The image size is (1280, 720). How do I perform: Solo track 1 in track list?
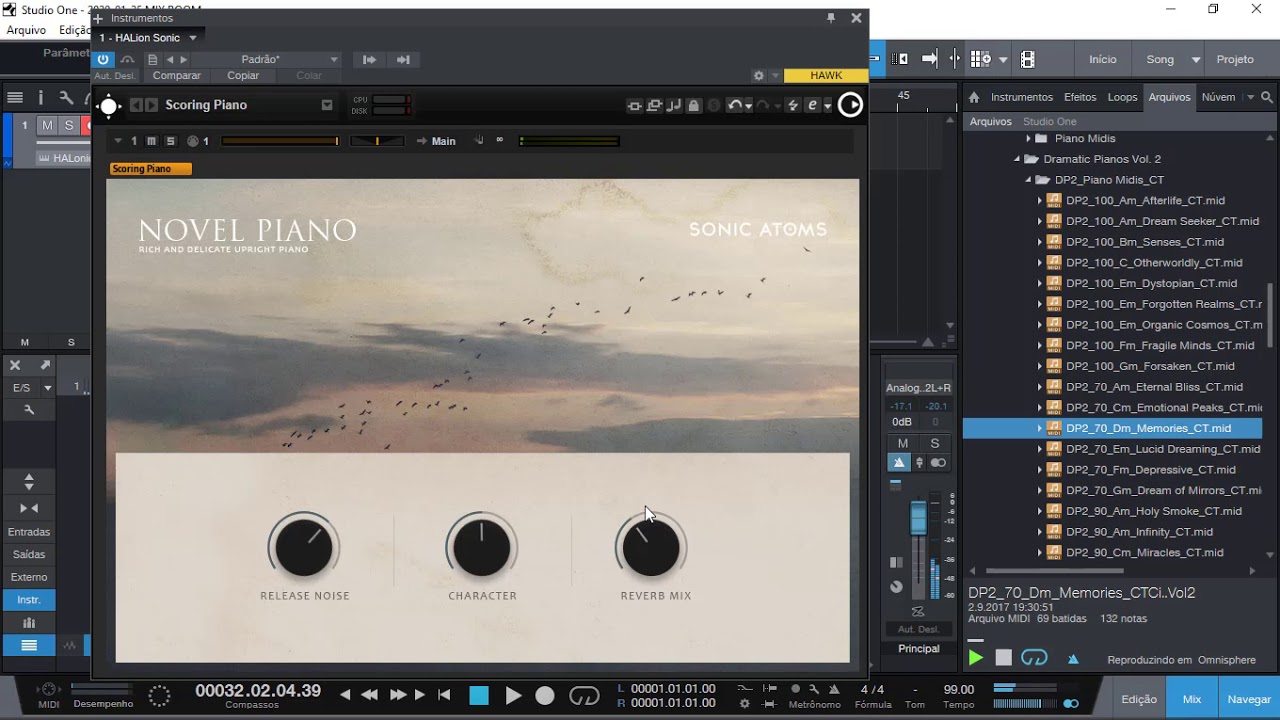(69, 125)
